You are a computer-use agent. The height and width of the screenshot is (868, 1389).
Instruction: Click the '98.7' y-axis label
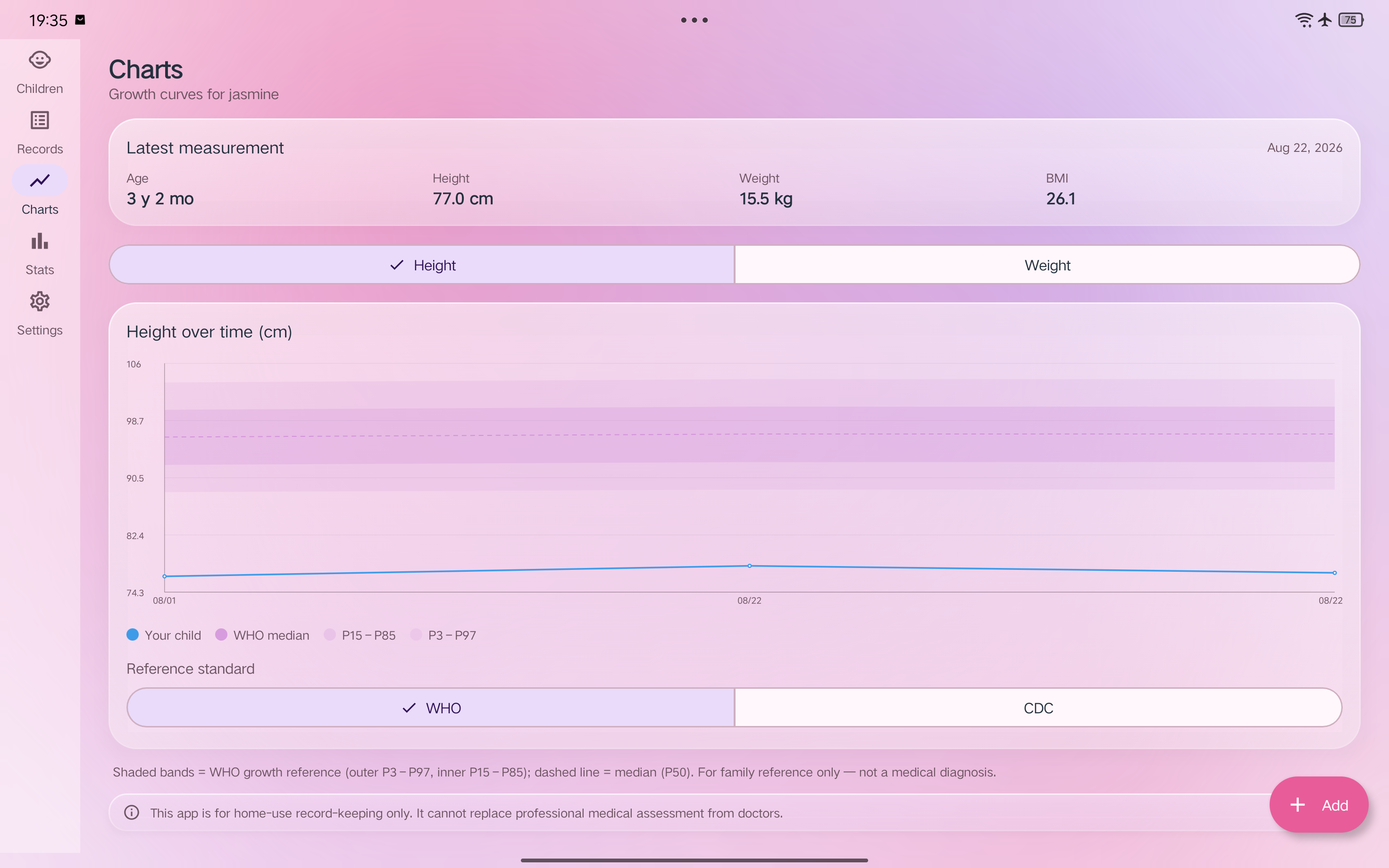click(x=135, y=421)
